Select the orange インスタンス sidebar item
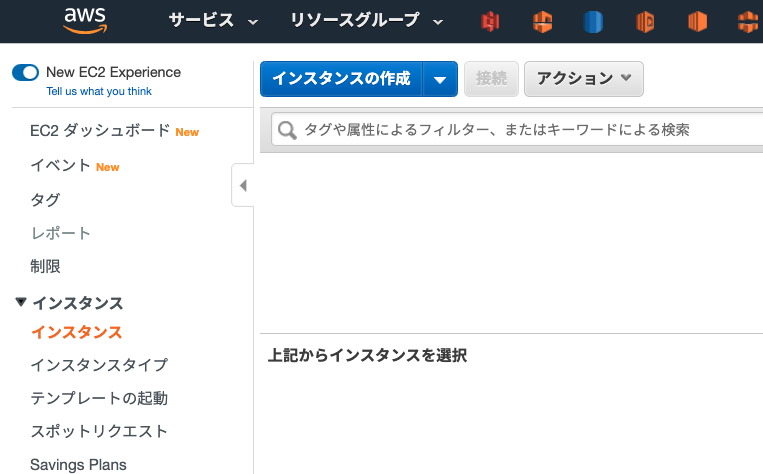Image resolution: width=763 pixels, height=474 pixels. (x=77, y=333)
